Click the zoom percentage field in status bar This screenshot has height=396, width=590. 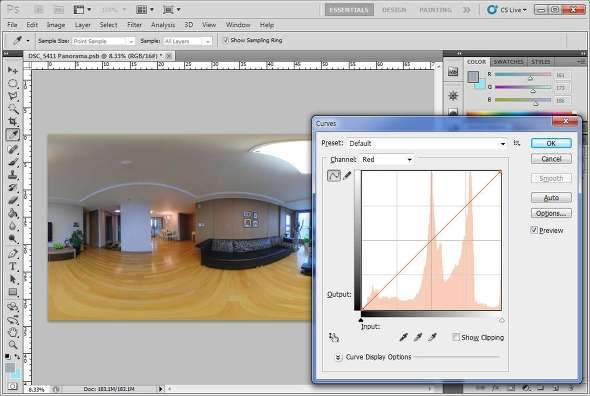38,389
